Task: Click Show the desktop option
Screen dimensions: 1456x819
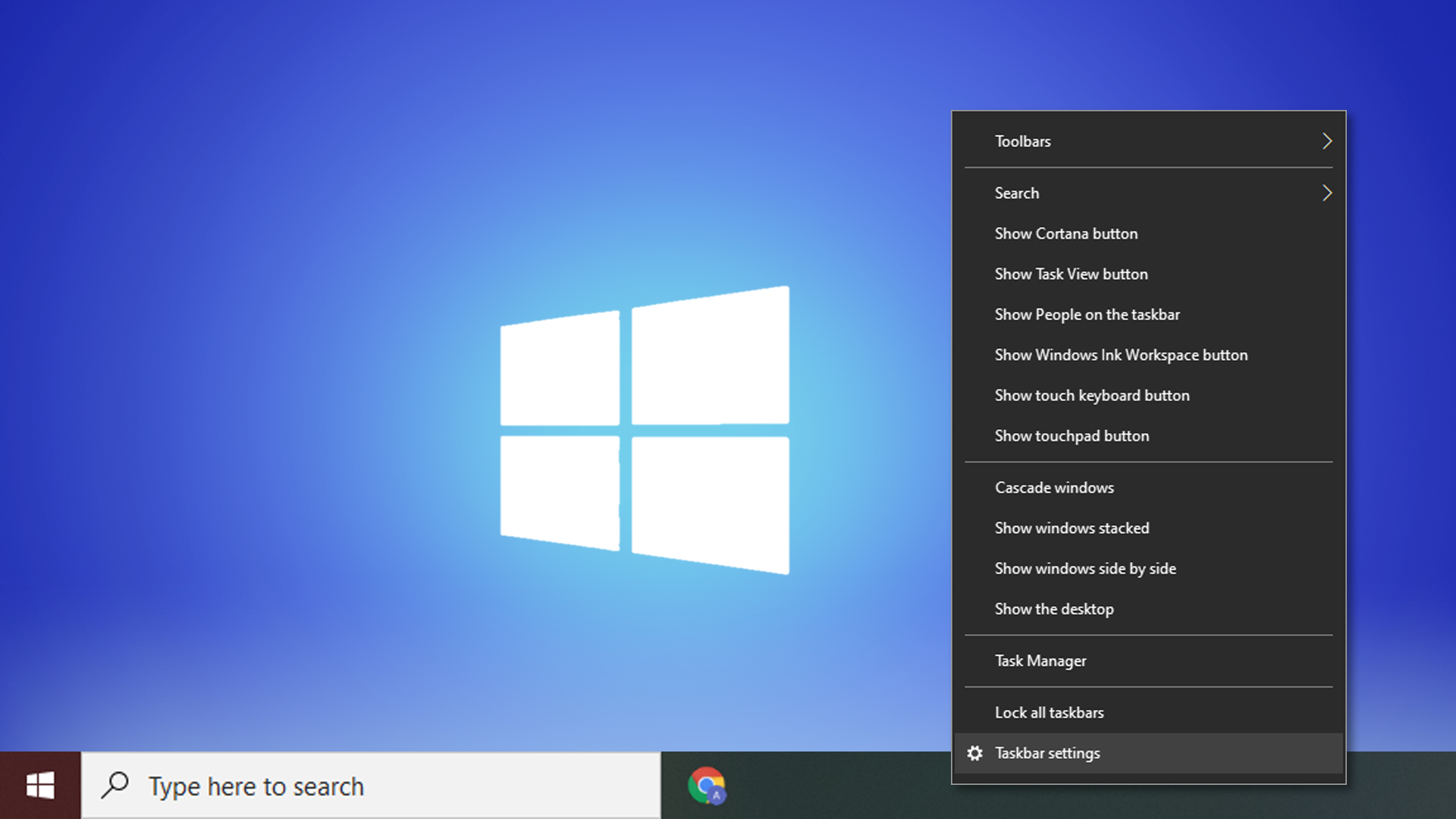Action: tap(1053, 608)
